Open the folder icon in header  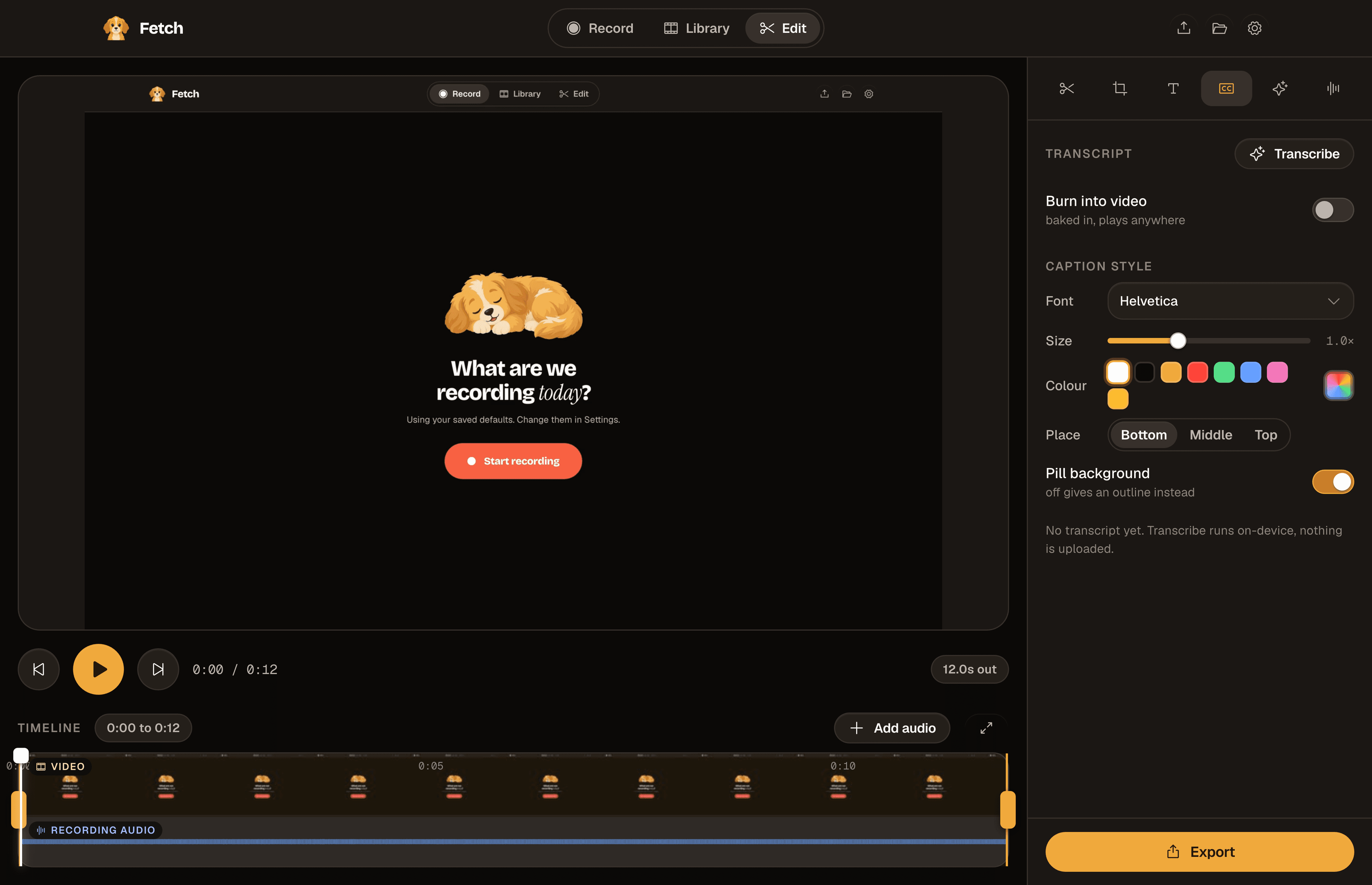point(1219,28)
